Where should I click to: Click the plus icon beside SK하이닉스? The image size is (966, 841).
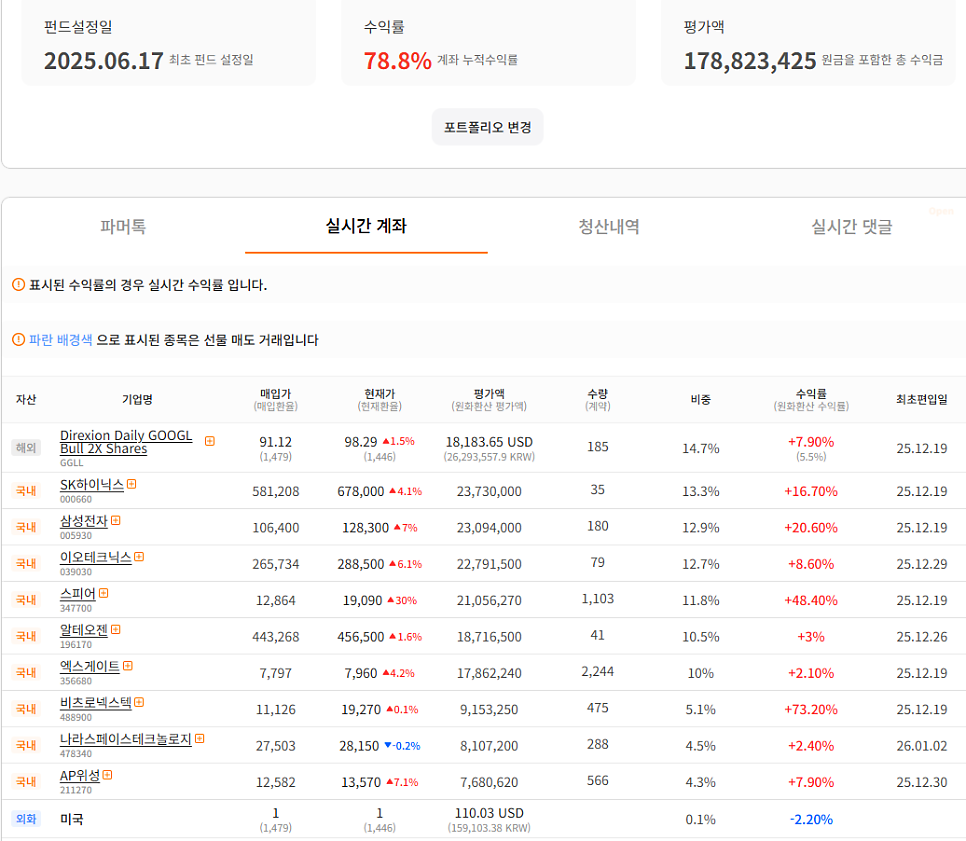point(132,484)
